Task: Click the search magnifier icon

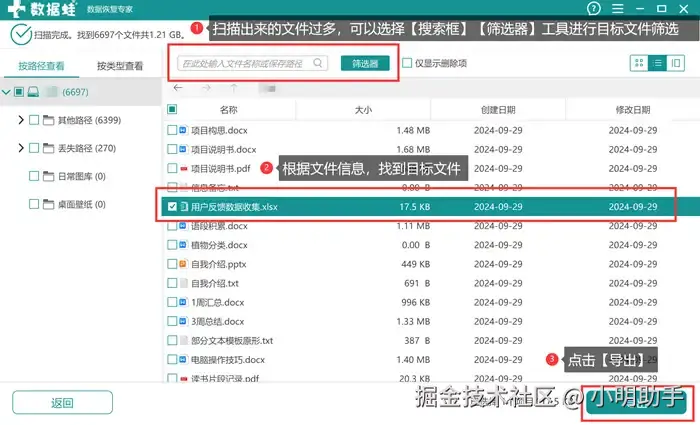Action: pyautogui.click(x=317, y=63)
